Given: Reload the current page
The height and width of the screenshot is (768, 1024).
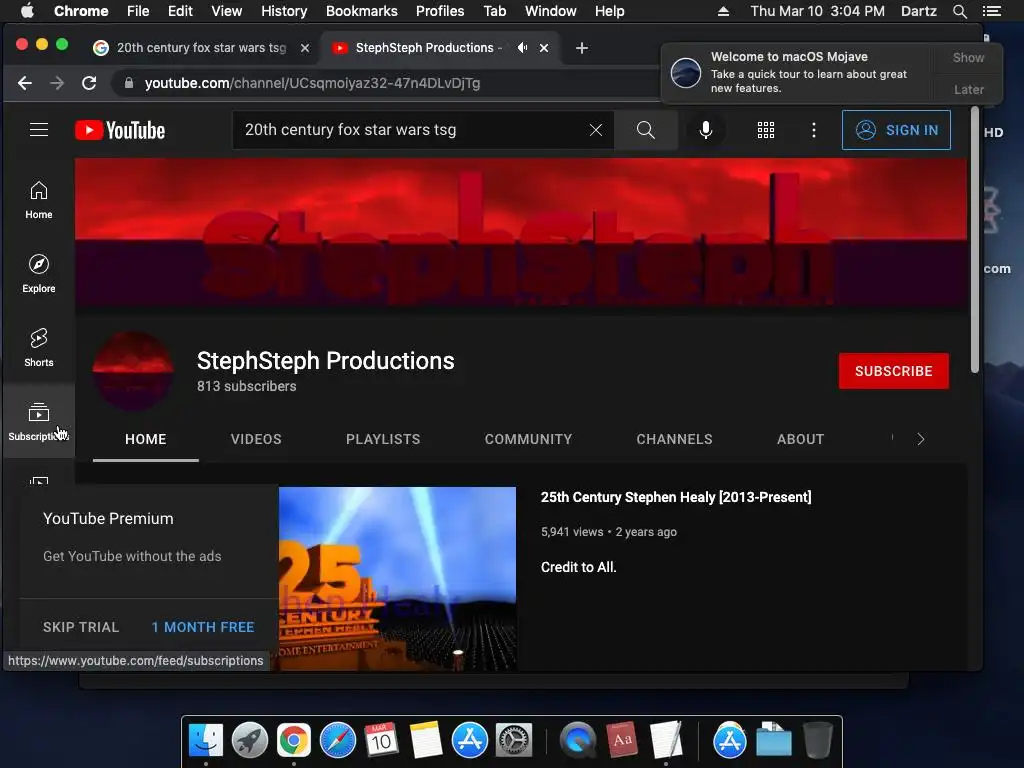Looking at the screenshot, I should [89, 83].
